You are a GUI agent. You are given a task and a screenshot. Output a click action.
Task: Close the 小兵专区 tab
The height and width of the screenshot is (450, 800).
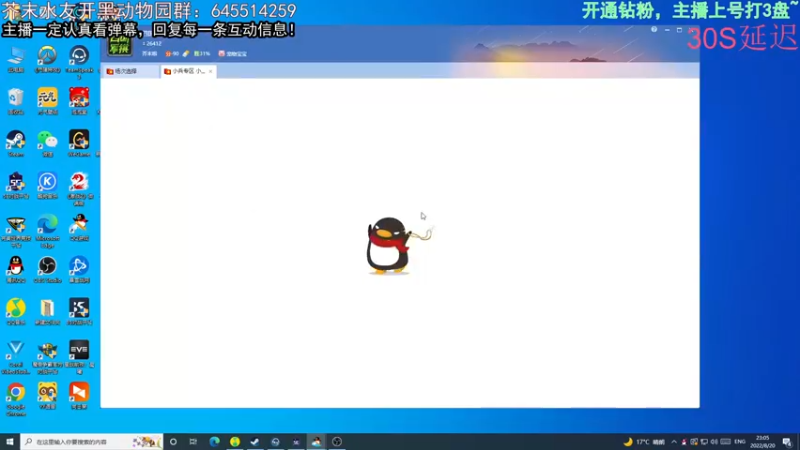210,71
